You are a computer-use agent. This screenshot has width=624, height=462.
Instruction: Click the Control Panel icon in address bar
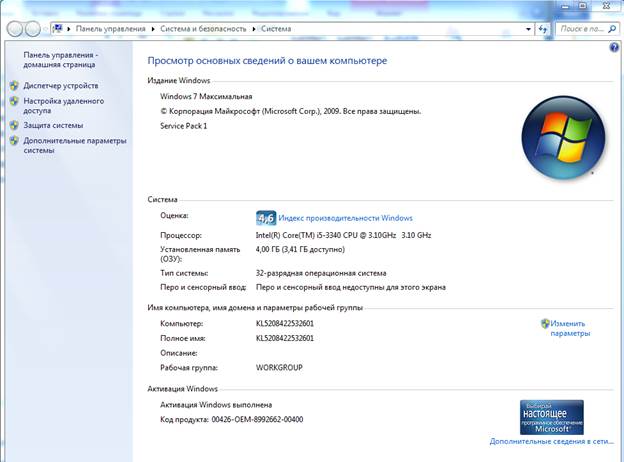pyautogui.click(x=58, y=29)
